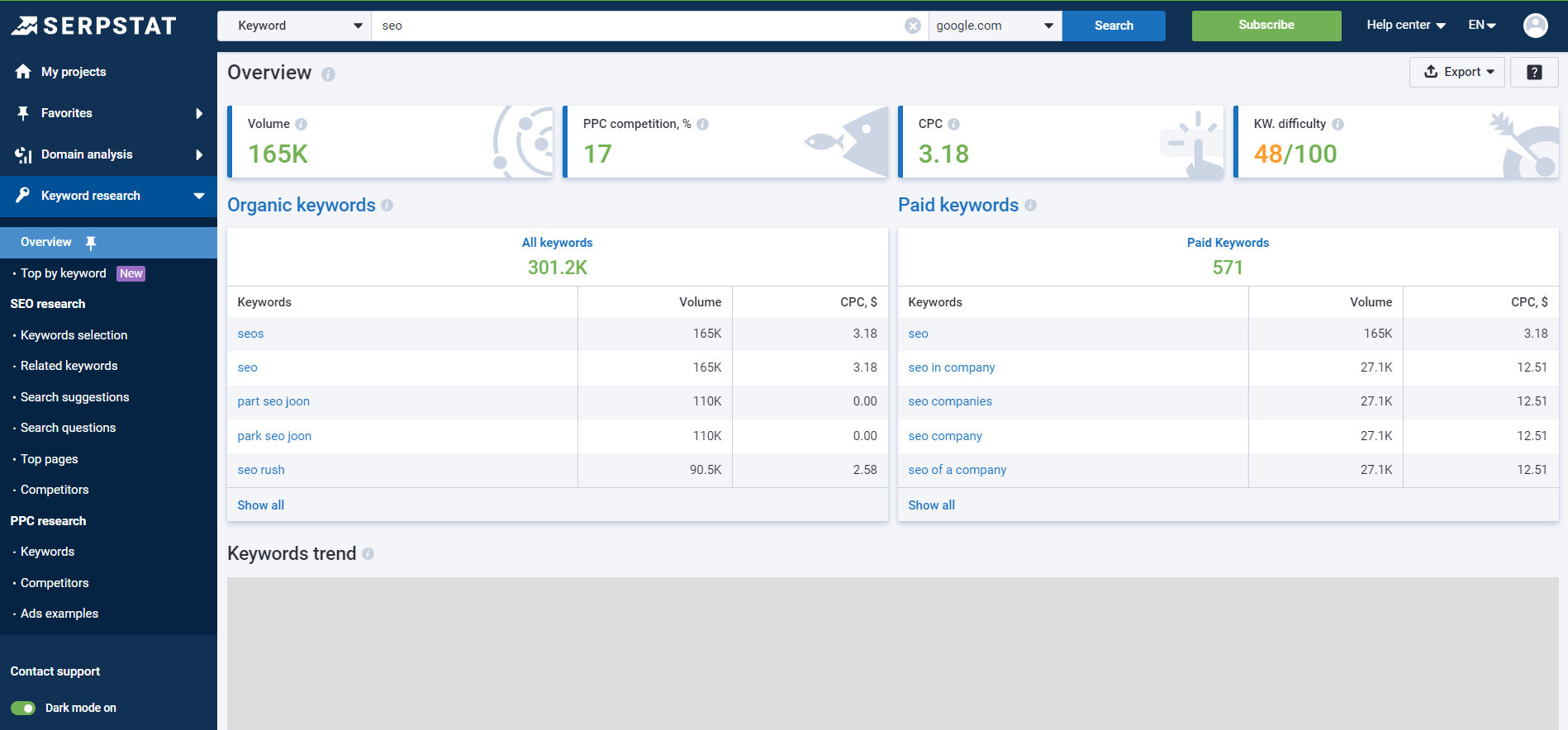Open My projects via the home icon
Viewport: 1568px width, 730px height.
(x=23, y=72)
